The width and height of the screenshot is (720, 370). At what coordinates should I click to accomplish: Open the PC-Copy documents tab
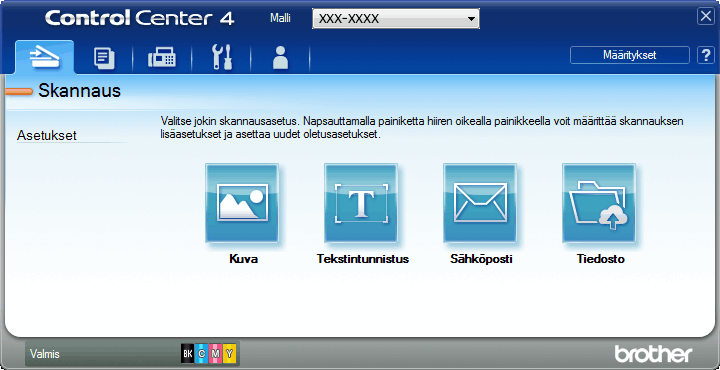(104, 59)
